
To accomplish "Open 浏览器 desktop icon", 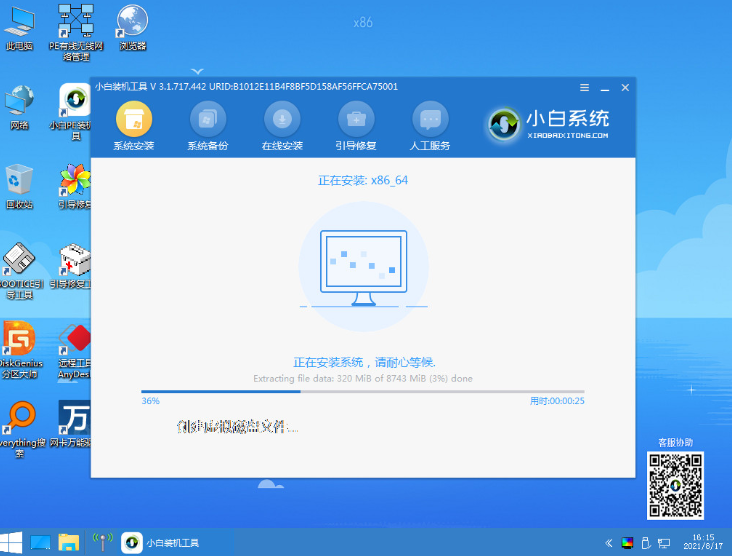I will (x=133, y=28).
